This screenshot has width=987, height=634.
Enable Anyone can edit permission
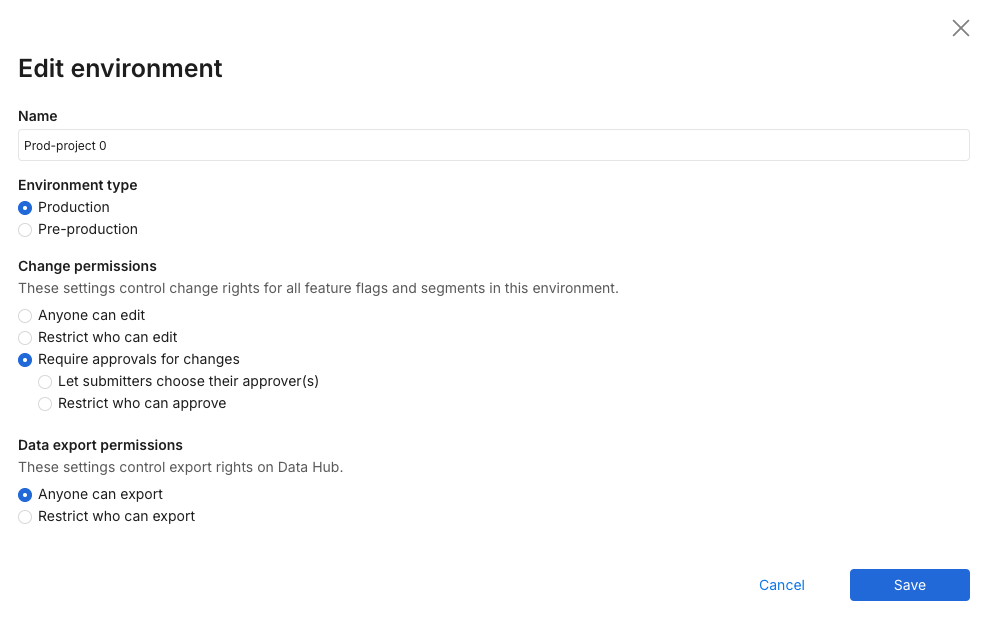tap(26, 316)
